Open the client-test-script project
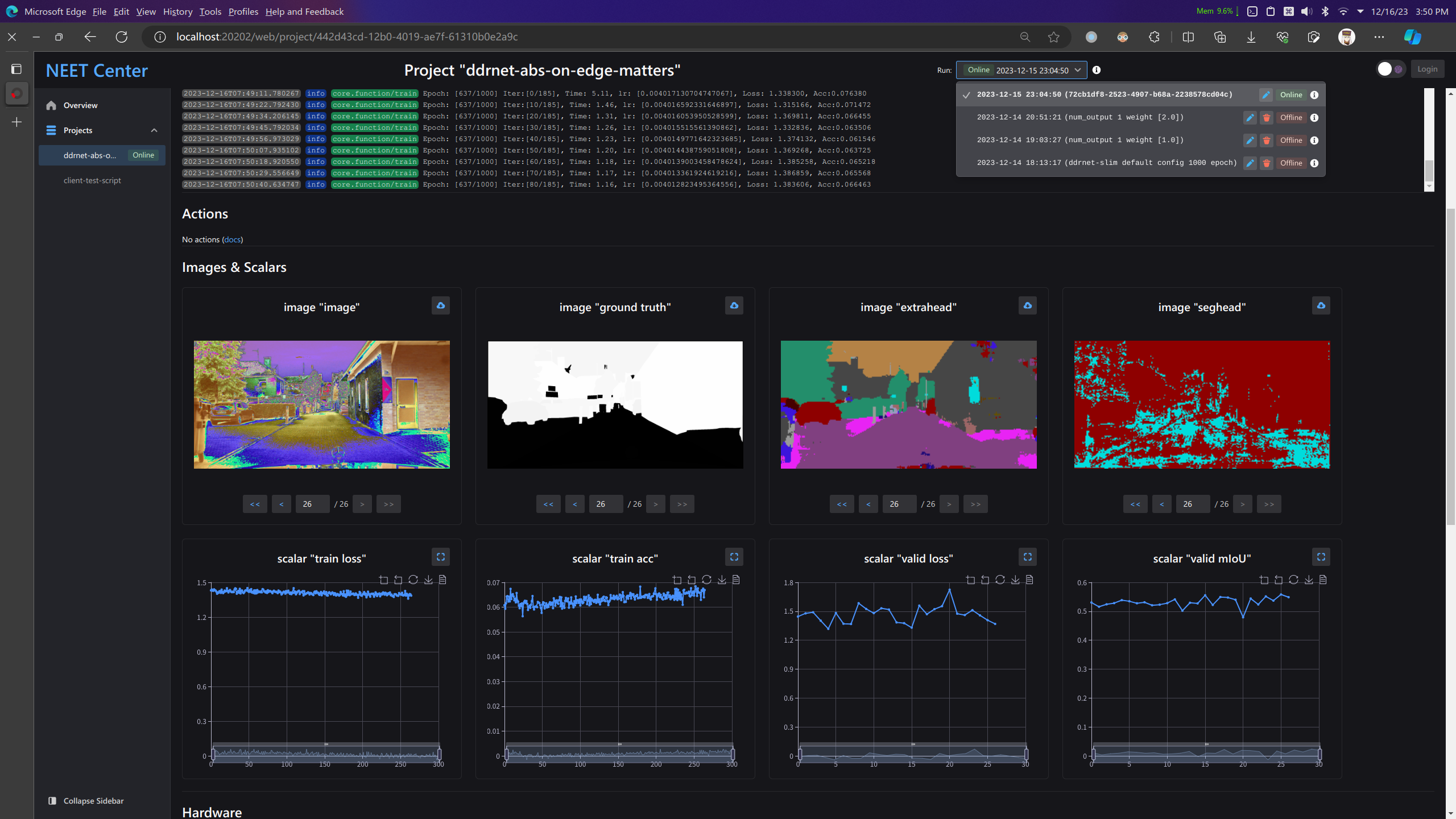1456x819 pixels. tap(102, 180)
